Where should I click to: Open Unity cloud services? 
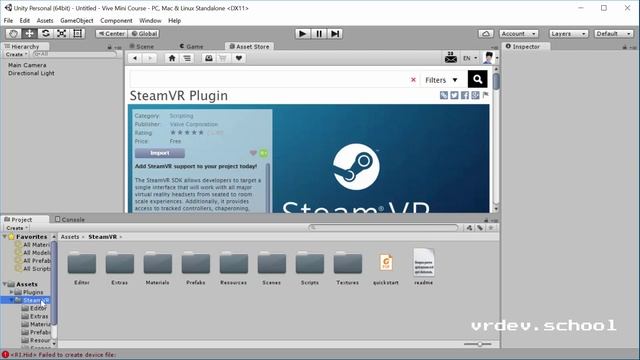pyautogui.click(x=486, y=33)
